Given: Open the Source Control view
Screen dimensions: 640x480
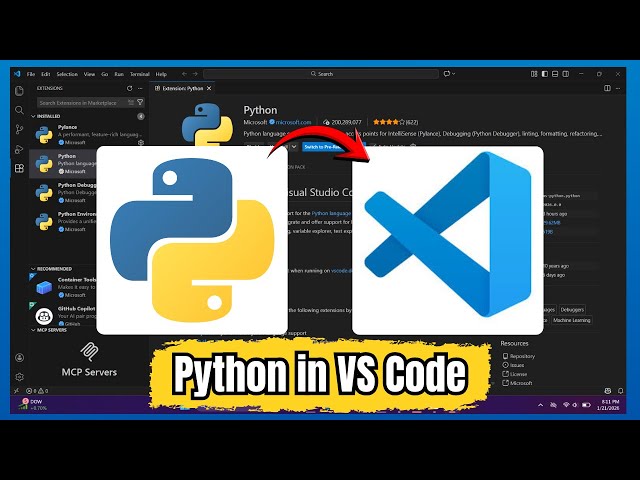Looking at the screenshot, I should coord(19,130).
